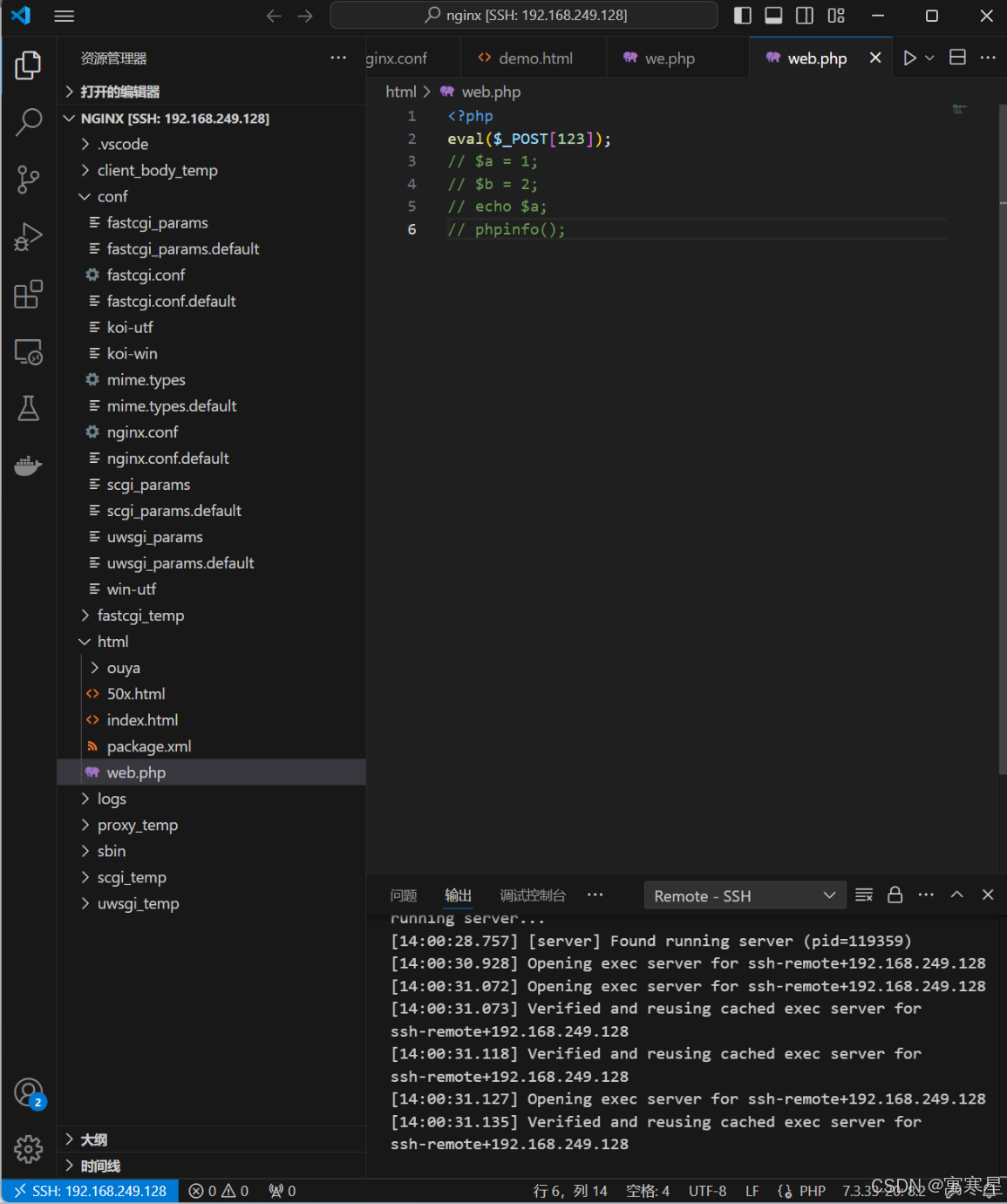Screen dimensions: 1007x1204
Task: Go forward with the right arrow
Action: (305, 16)
